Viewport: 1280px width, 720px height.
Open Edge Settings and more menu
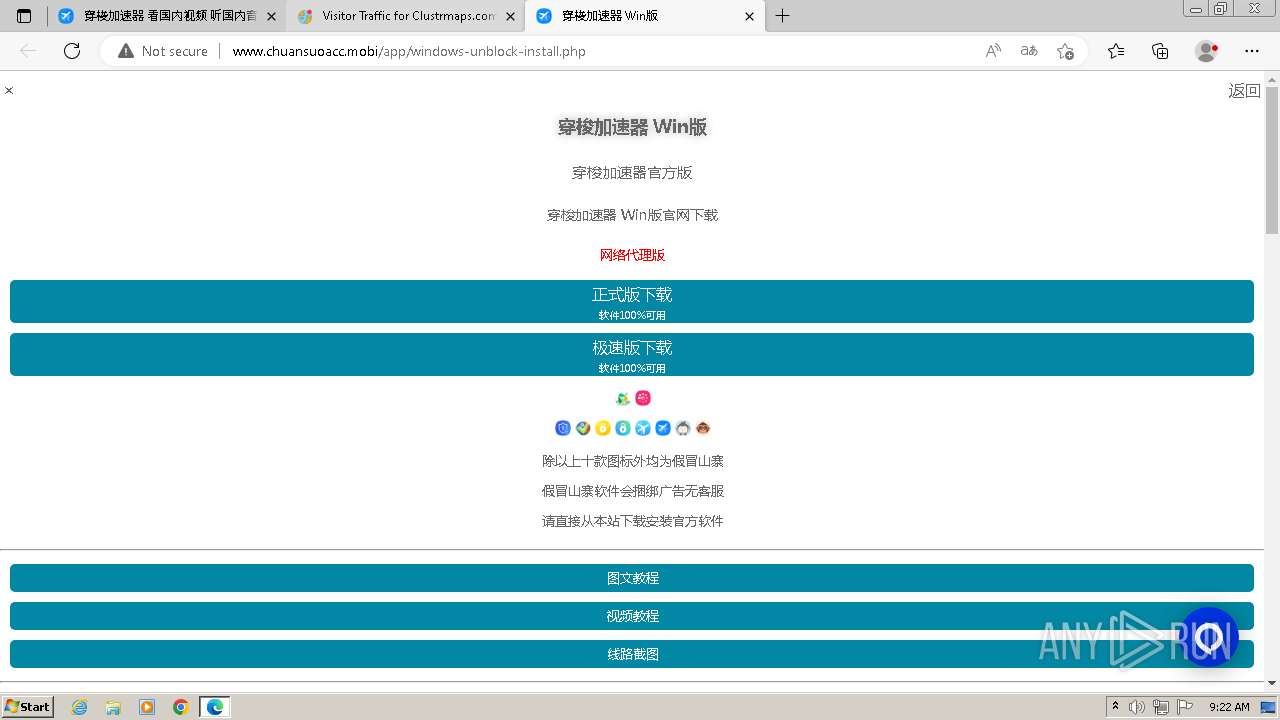(1252, 51)
